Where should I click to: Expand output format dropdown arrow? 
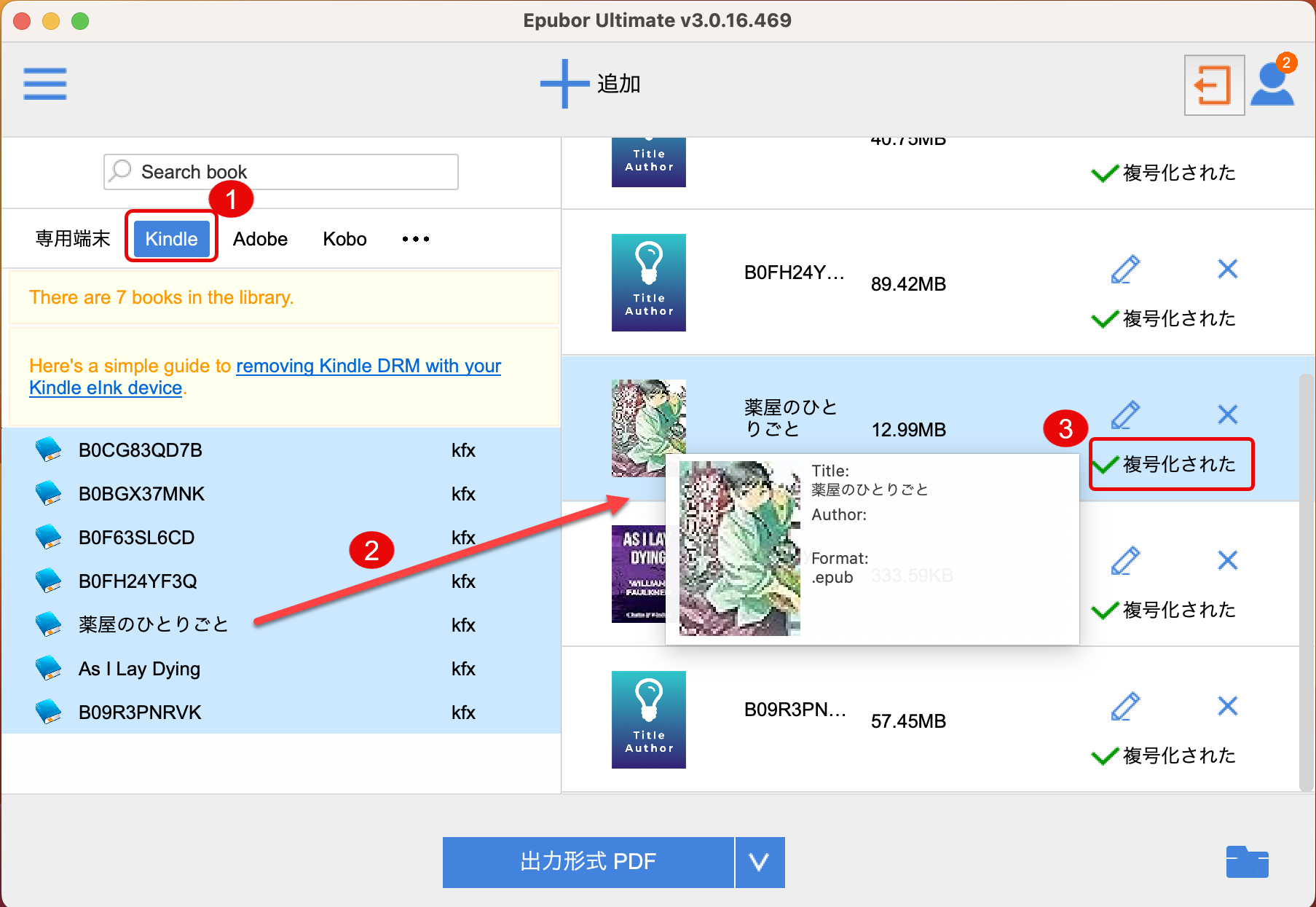click(x=760, y=862)
